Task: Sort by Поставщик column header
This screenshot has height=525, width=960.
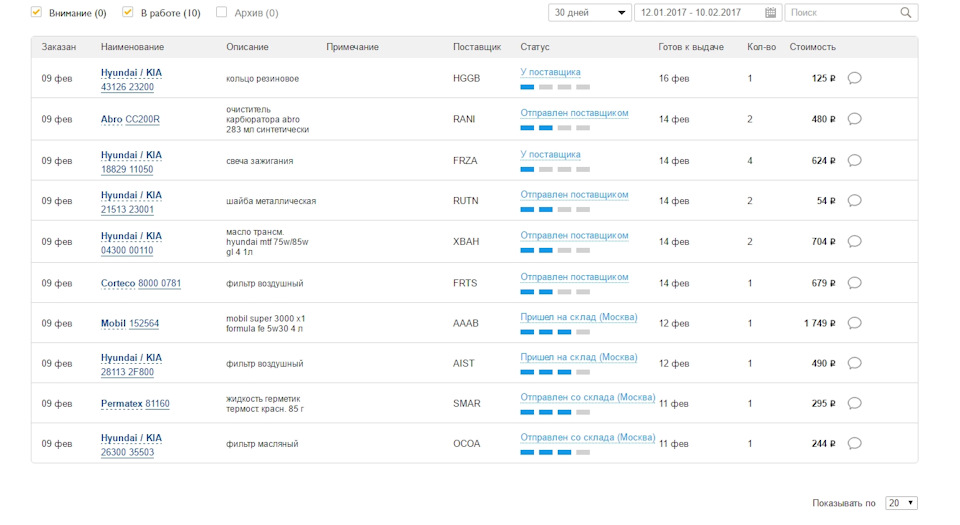Action: (x=477, y=47)
